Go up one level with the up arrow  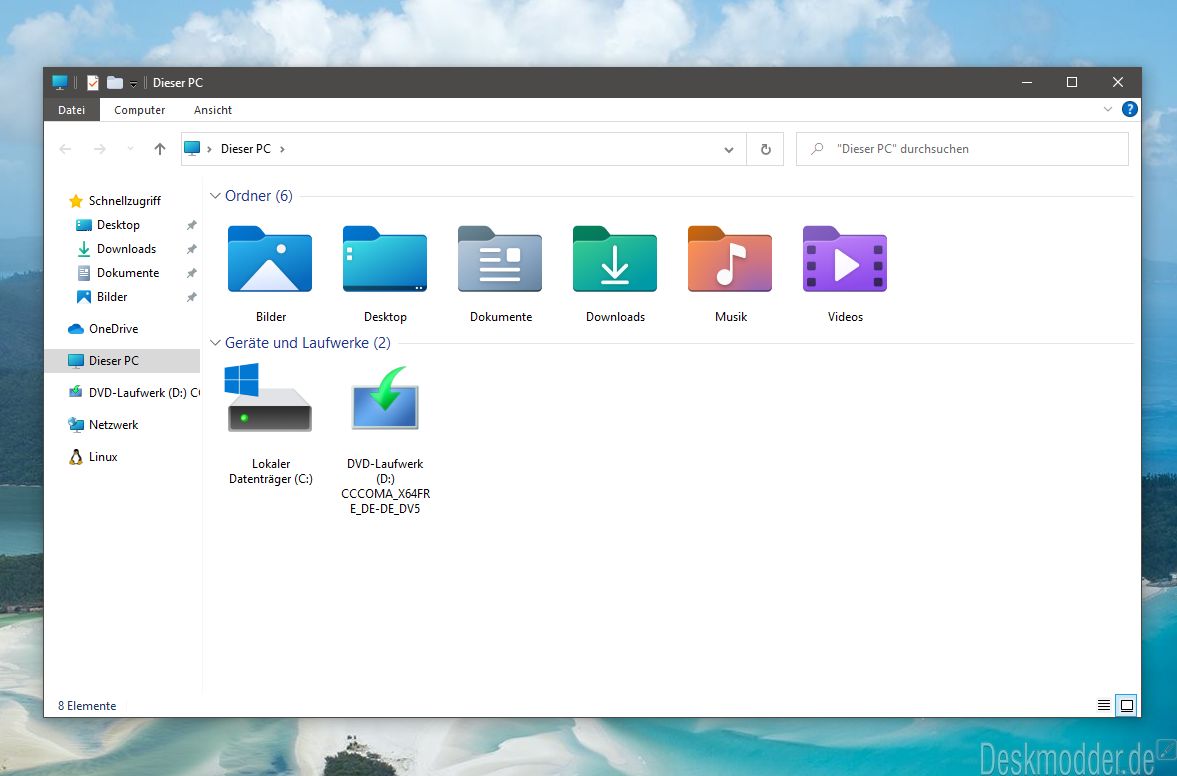(160, 149)
